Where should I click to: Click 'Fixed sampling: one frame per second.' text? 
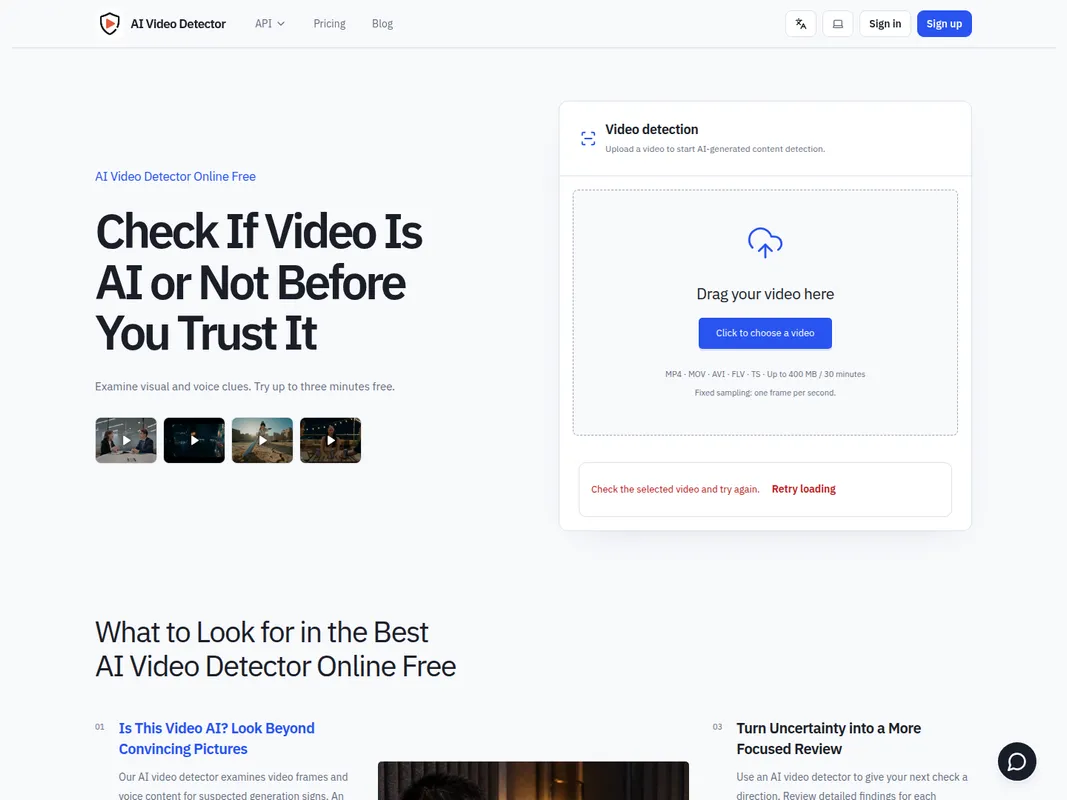765,393
